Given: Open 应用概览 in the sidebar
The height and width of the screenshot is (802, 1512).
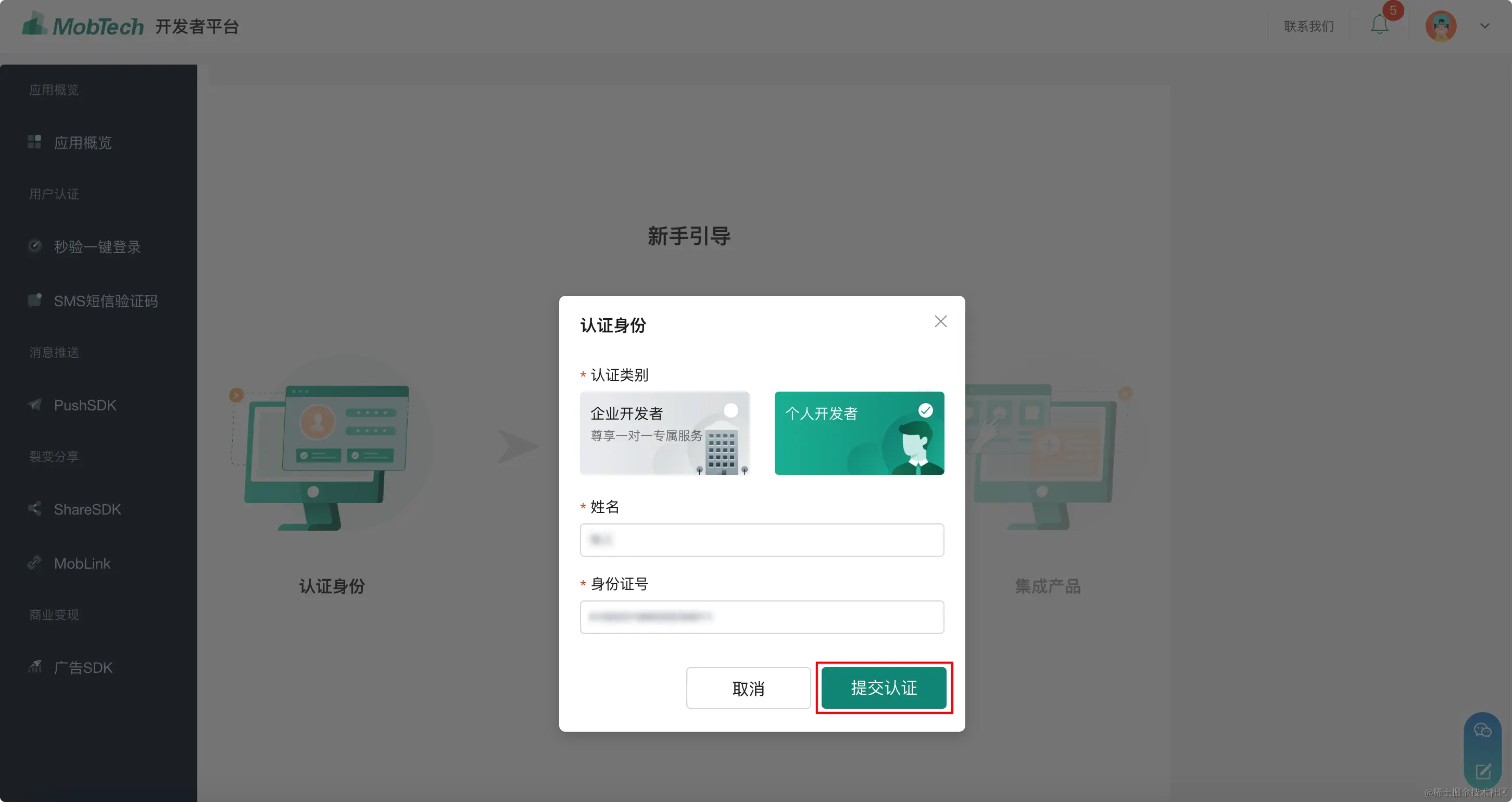Looking at the screenshot, I should tap(82, 143).
